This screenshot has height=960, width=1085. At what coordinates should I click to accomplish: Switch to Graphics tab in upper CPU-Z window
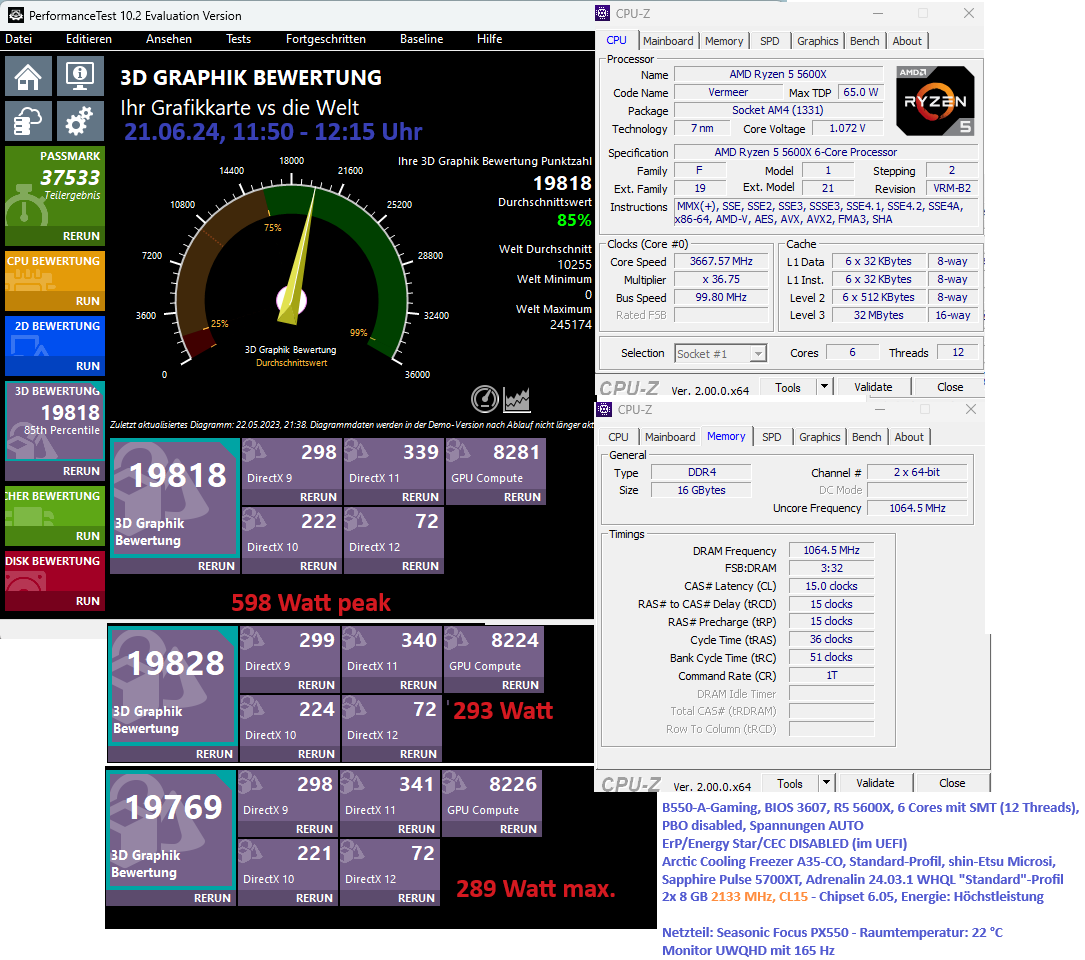point(817,41)
